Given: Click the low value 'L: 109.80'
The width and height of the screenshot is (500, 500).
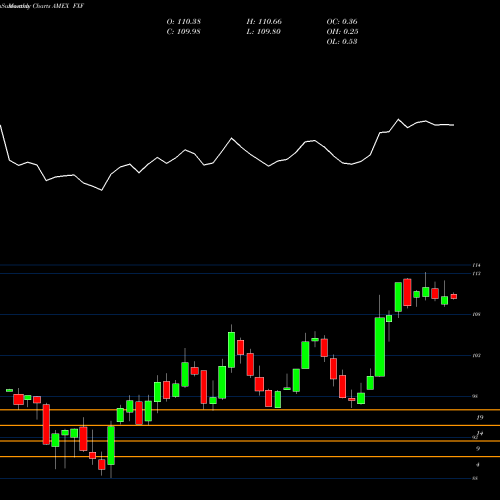Looking at the screenshot, I should (x=264, y=32).
